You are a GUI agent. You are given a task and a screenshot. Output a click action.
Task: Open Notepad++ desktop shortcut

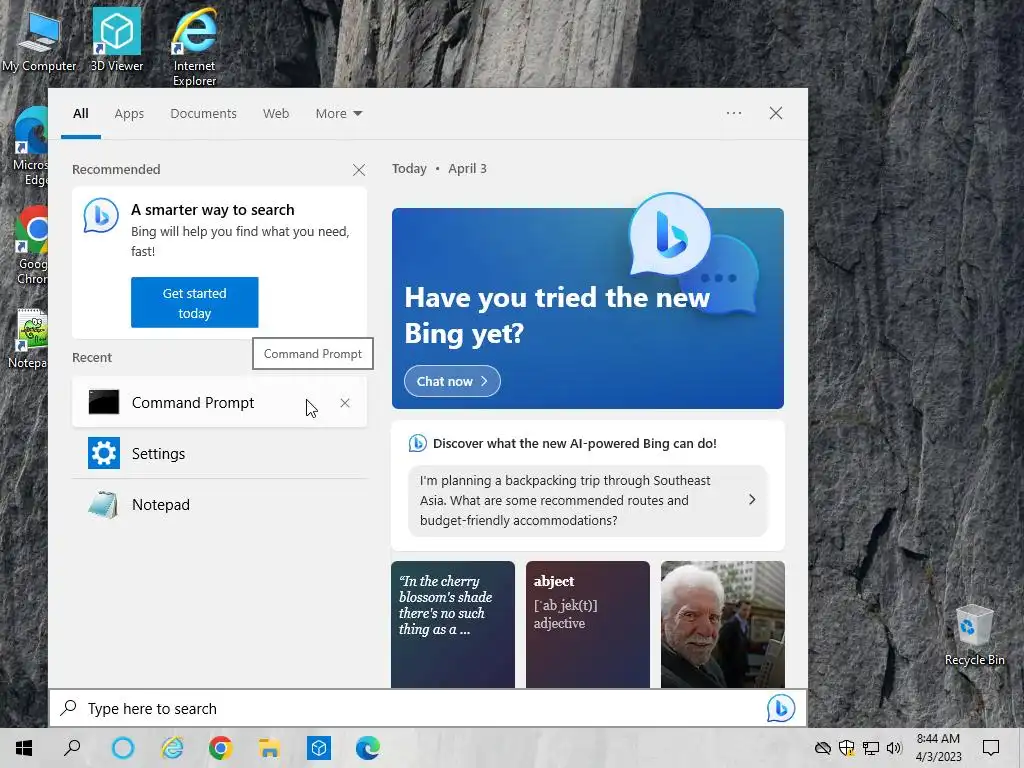point(30,338)
